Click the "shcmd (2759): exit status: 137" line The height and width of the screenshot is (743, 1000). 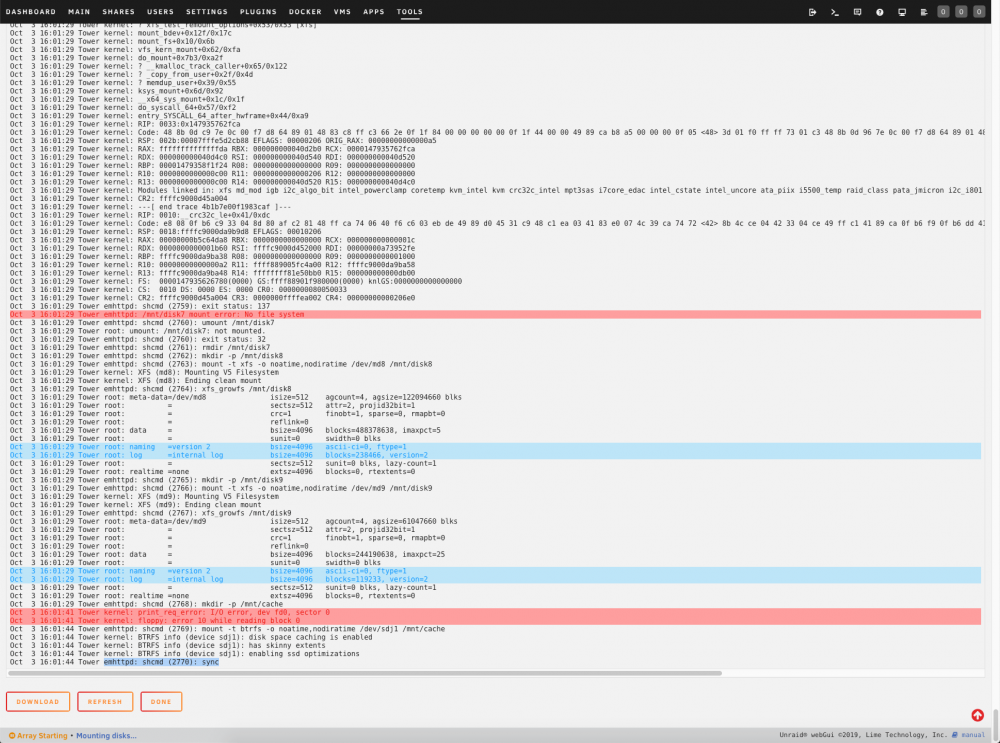140,306
